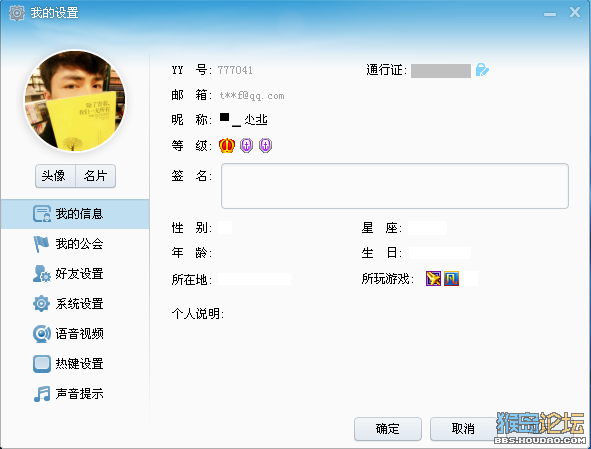The width and height of the screenshot is (591, 449).
Task: Click inside the 签名 signature text box
Action: [395, 186]
